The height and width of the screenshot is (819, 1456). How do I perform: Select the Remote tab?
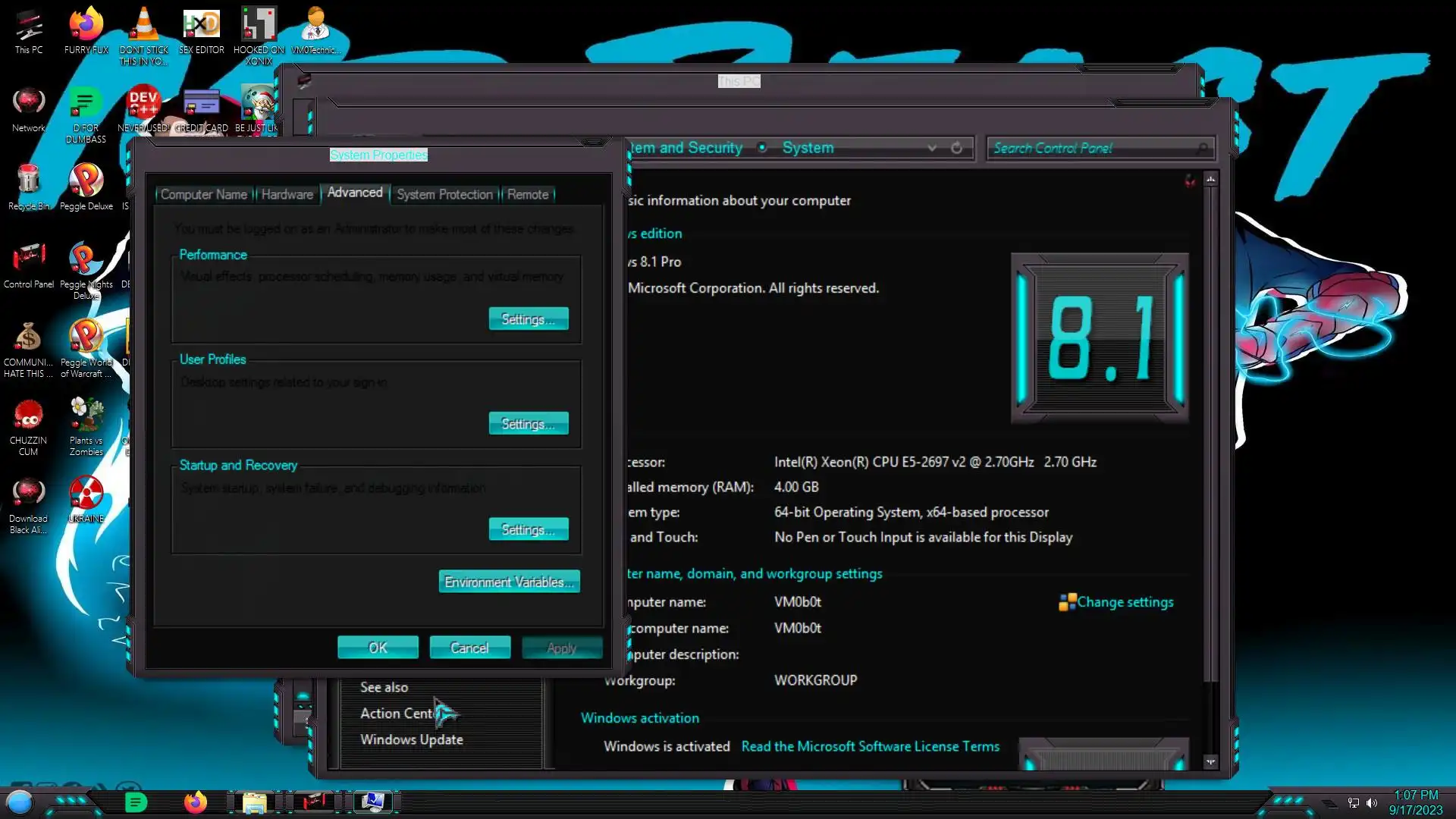(527, 194)
